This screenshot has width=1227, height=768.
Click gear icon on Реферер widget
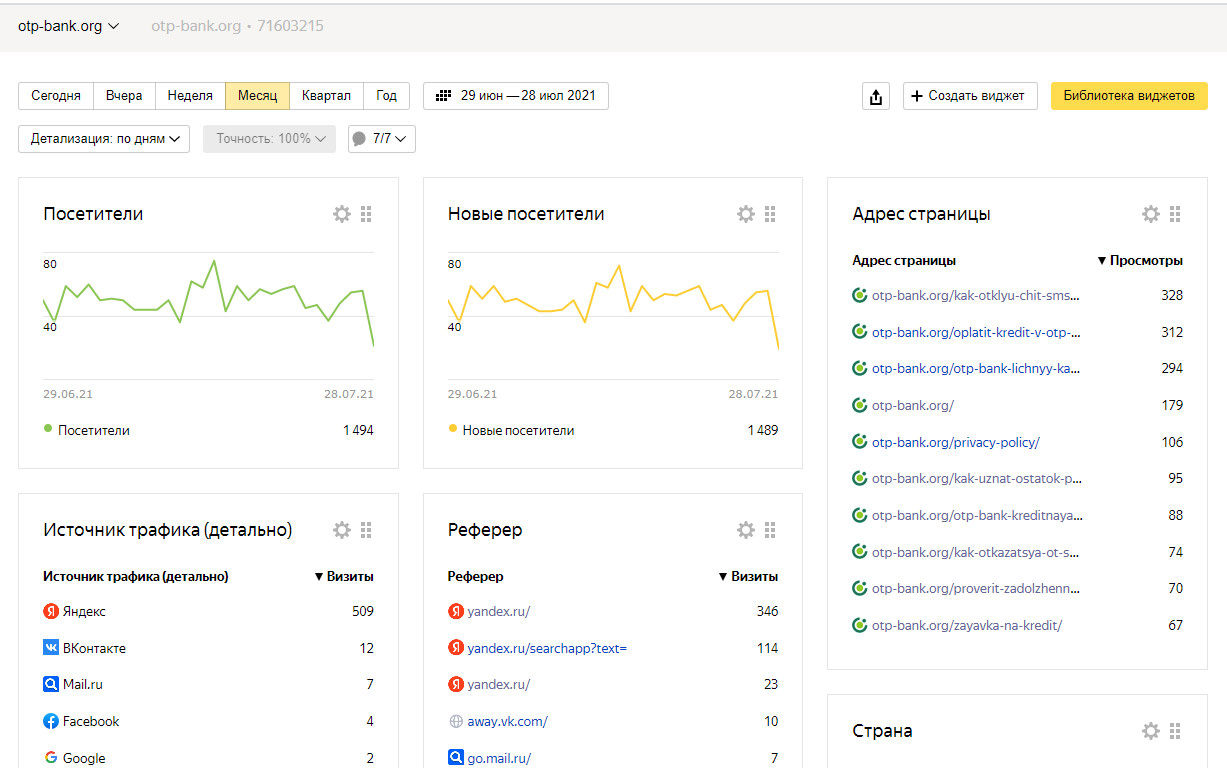(746, 530)
